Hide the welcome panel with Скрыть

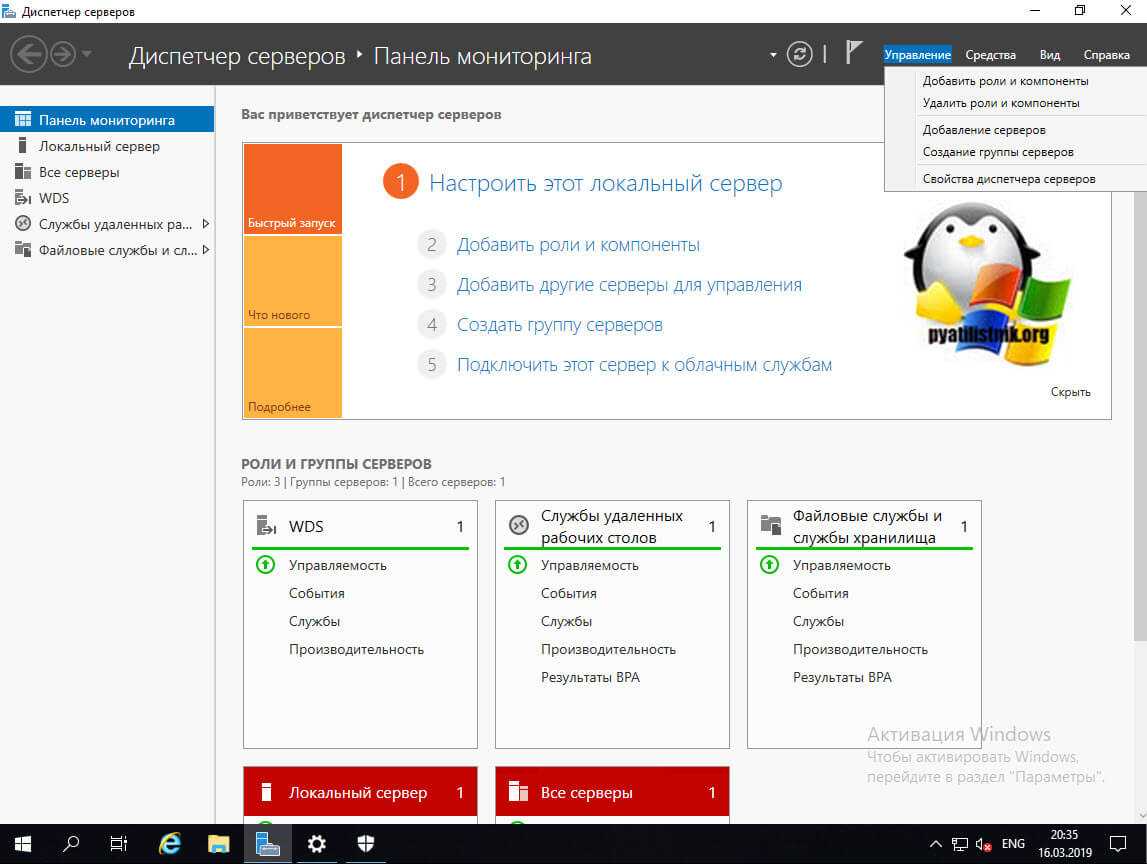pos(1070,392)
